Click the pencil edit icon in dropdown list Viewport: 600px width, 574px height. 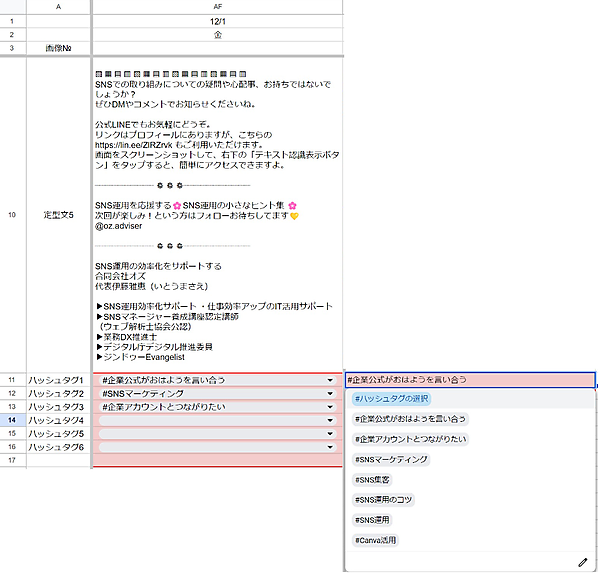tap(583, 563)
